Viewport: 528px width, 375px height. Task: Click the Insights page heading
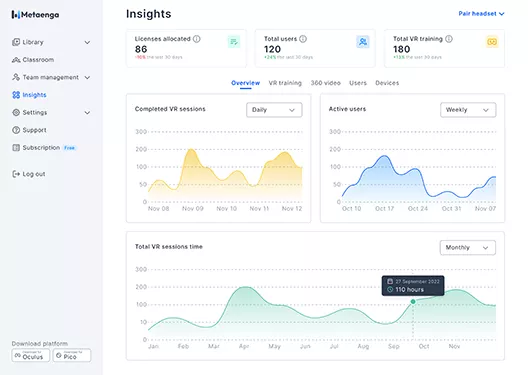(x=148, y=14)
